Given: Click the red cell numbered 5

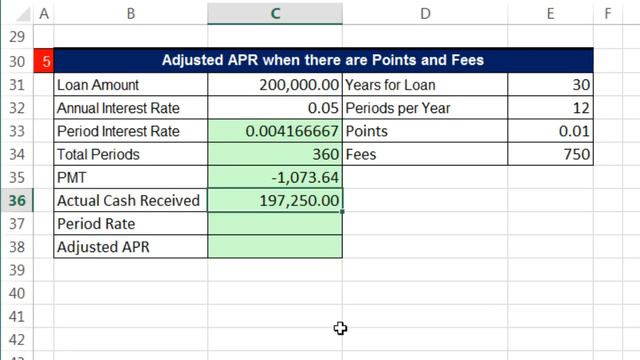Looking at the screenshot, I should click(x=44, y=61).
